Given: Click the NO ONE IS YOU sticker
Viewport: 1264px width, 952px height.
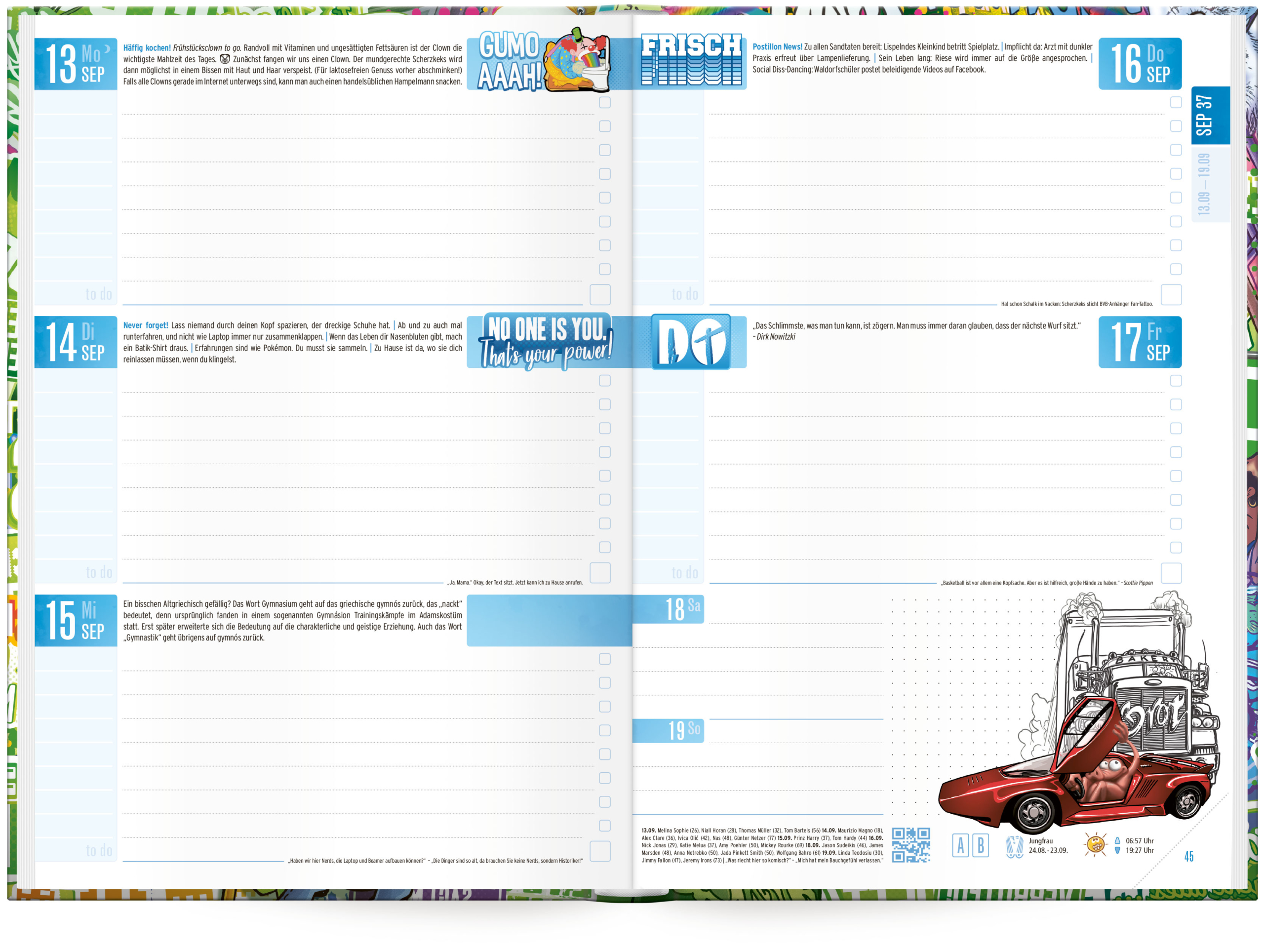Looking at the screenshot, I should [x=546, y=341].
